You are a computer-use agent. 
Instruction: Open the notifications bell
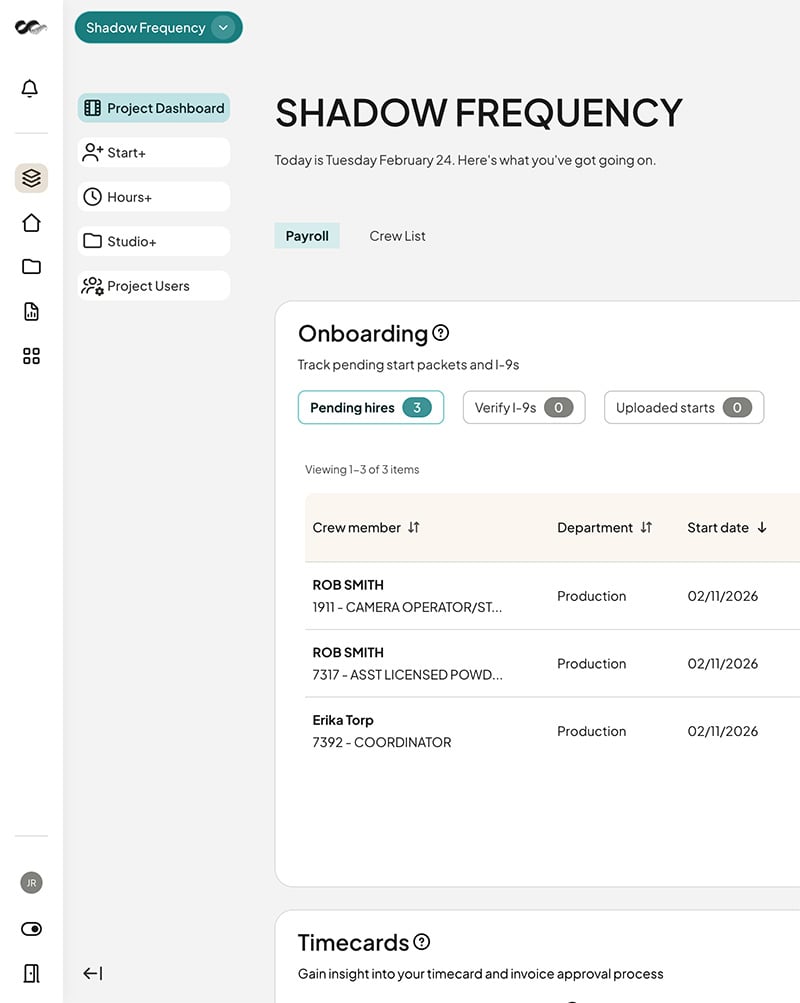(x=30, y=88)
